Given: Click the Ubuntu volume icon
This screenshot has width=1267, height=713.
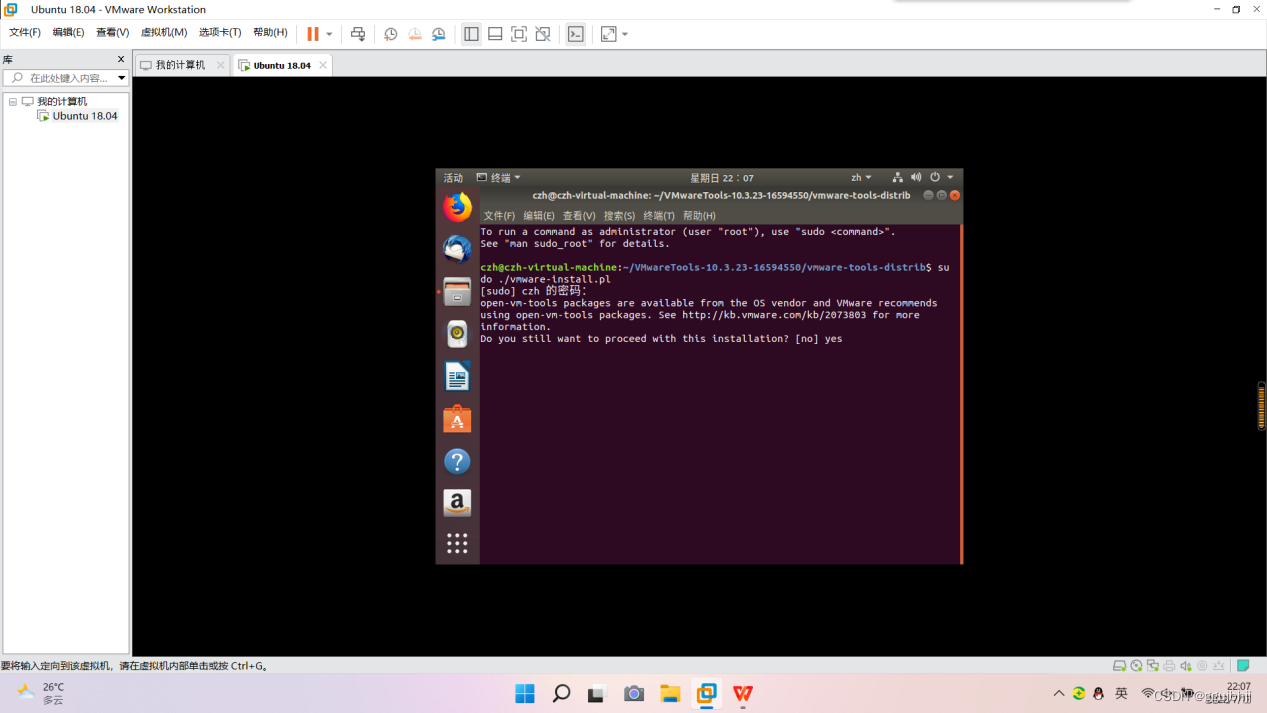Looking at the screenshot, I should pos(916,178).
